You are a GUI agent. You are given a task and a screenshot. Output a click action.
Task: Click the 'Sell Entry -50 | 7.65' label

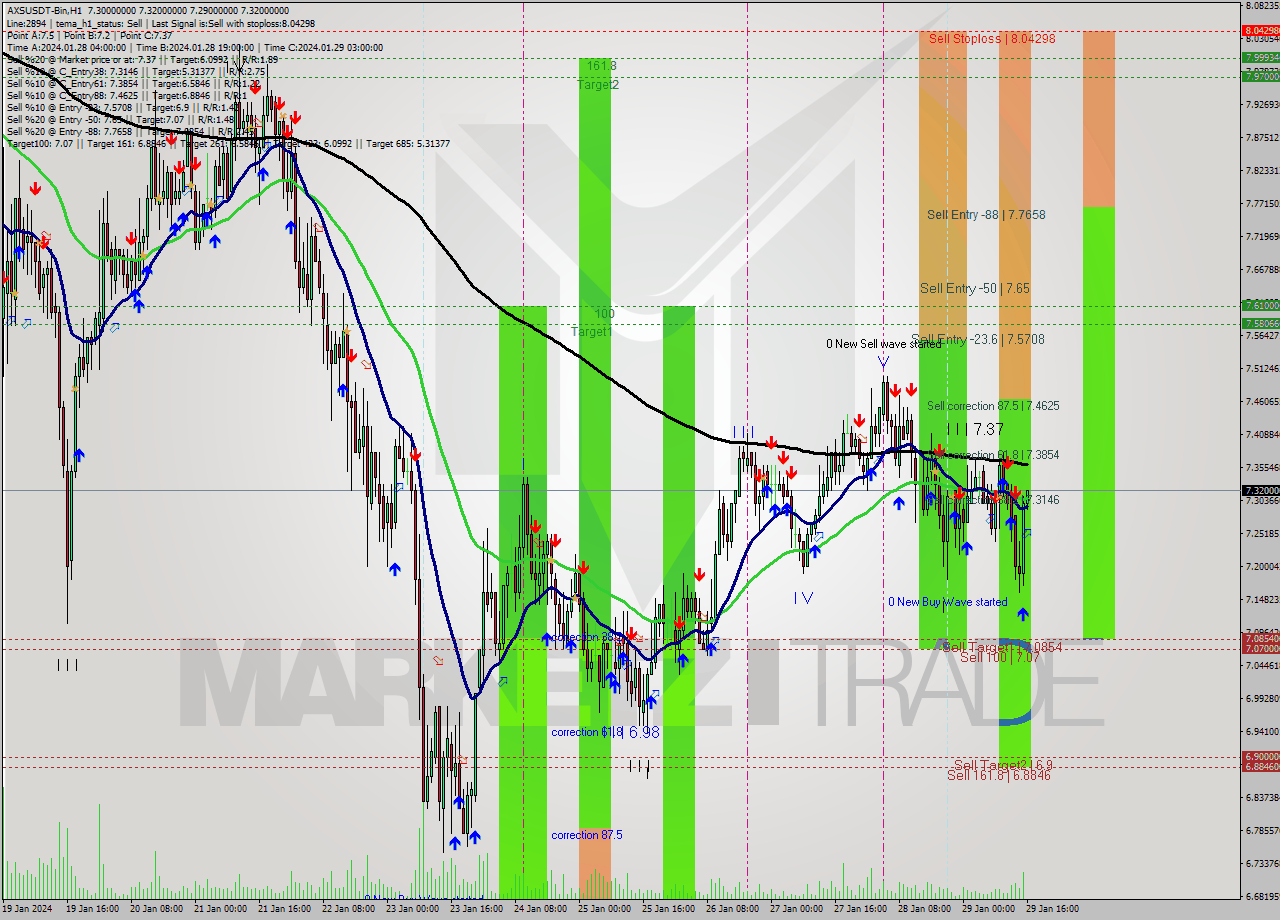click(x=975, y=288)
